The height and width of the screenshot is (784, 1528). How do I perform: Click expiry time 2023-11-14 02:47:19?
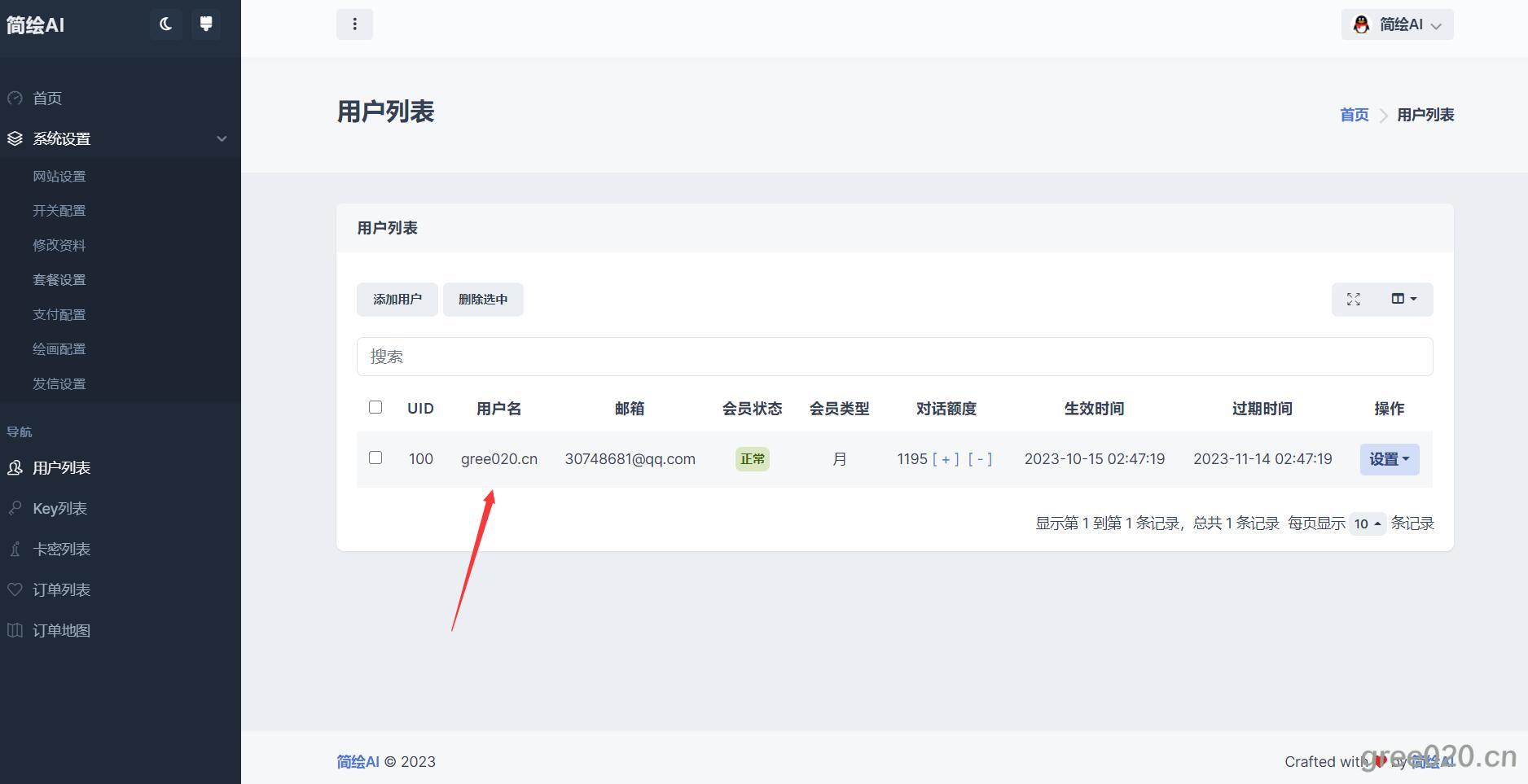1262,459
